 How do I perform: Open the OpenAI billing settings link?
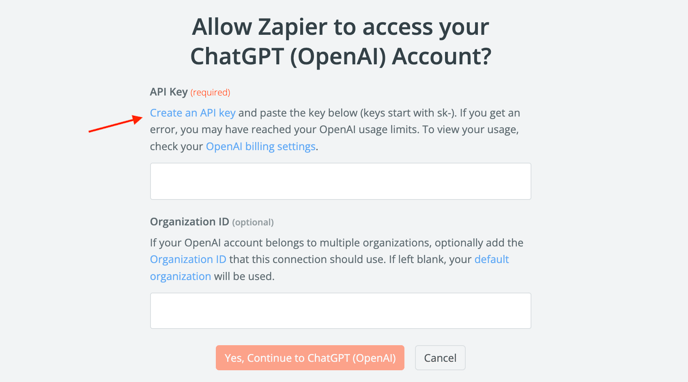click(261, 146)
